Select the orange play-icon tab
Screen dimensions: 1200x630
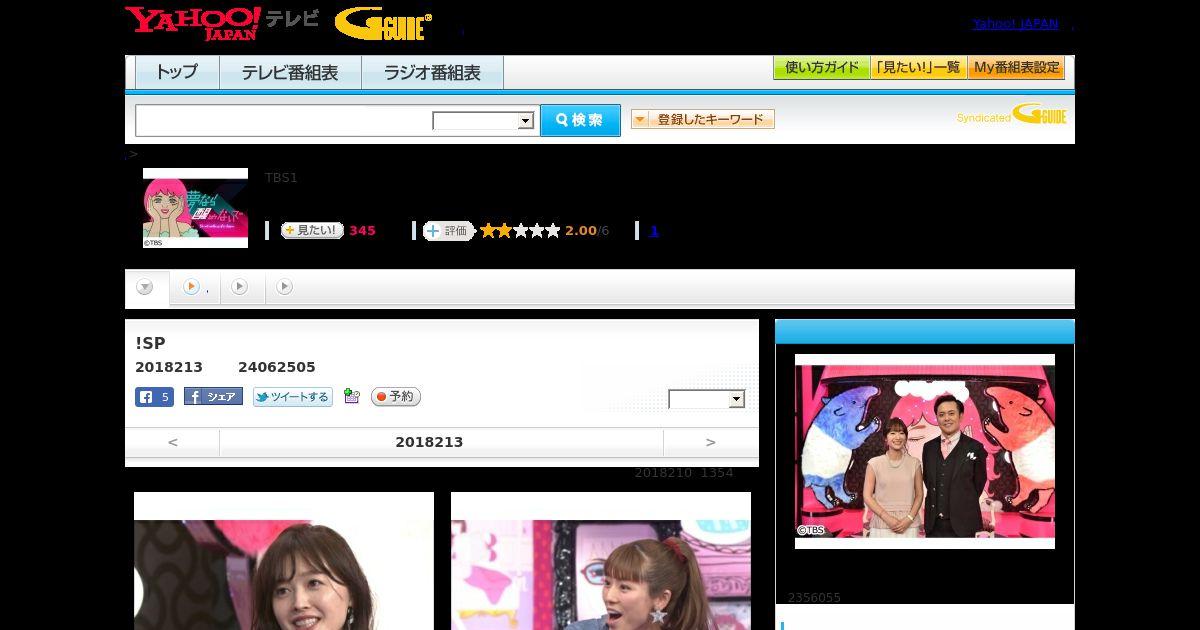pos(195,287)
